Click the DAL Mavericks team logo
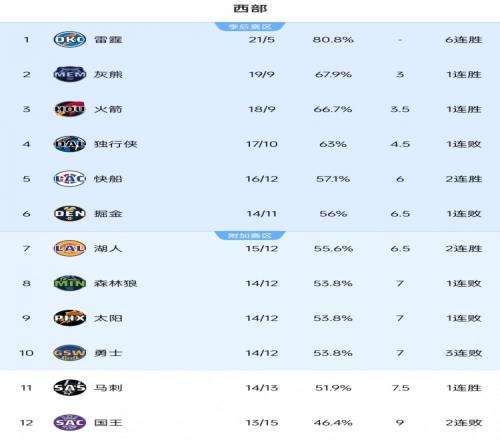This screenshot has height=440, width=500. pyautogui.click(x=70, y=144)
